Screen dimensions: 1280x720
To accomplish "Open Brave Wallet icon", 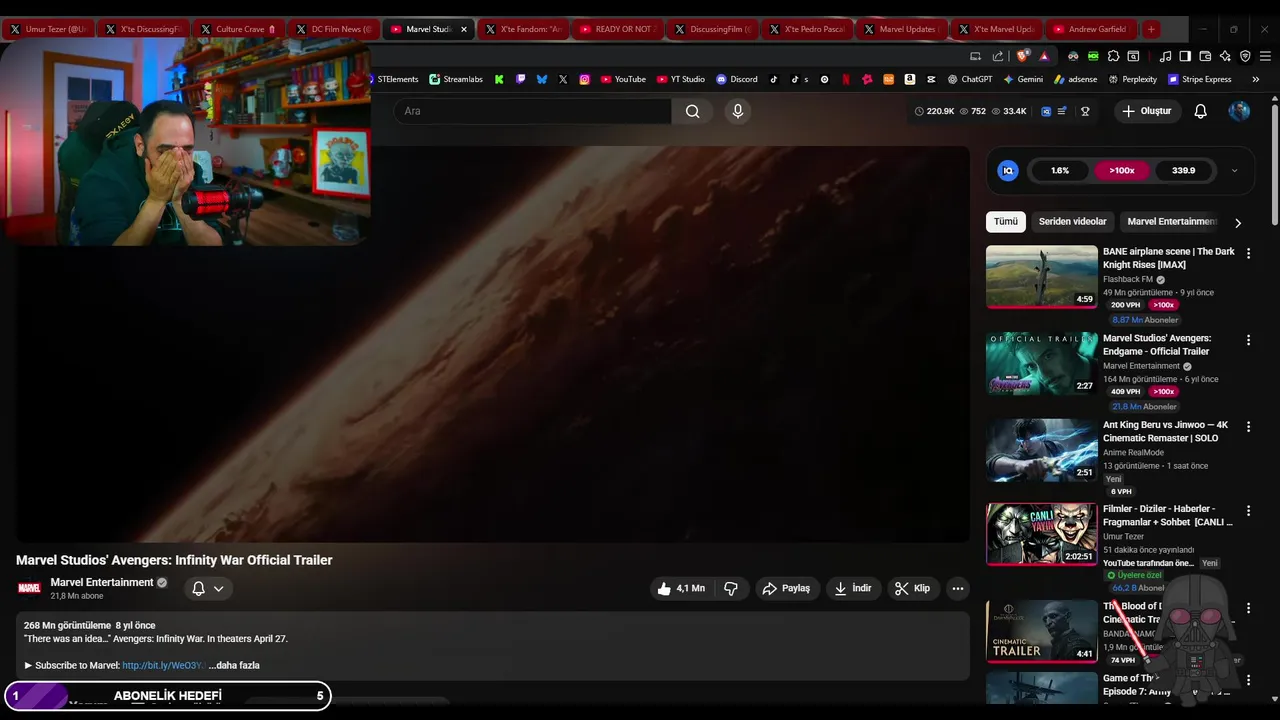I will click(x=1205, y=56).
